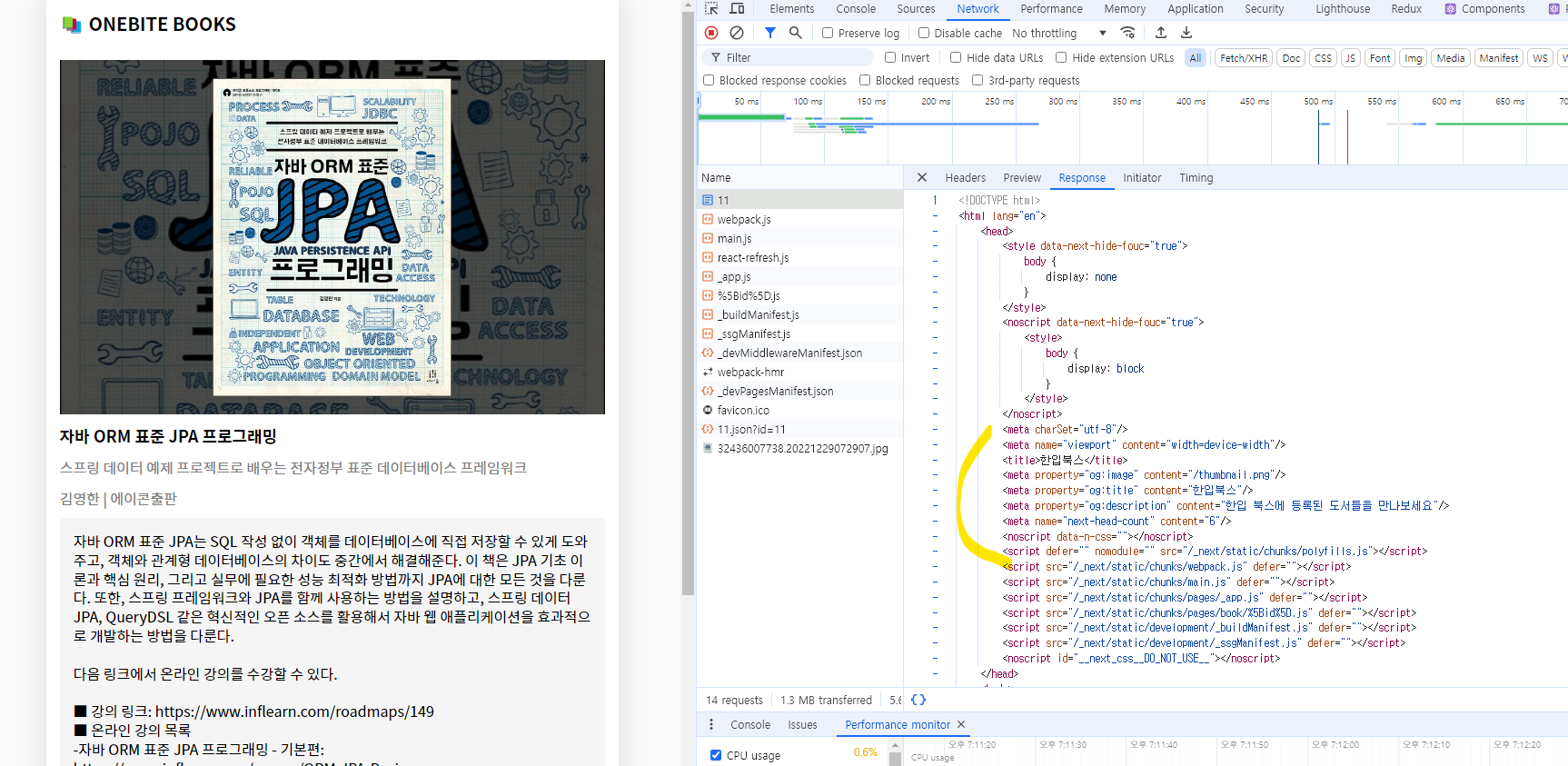Switch drawer to Issues tab
Viewport: 1568px width, 766px height.
point(802,724)
